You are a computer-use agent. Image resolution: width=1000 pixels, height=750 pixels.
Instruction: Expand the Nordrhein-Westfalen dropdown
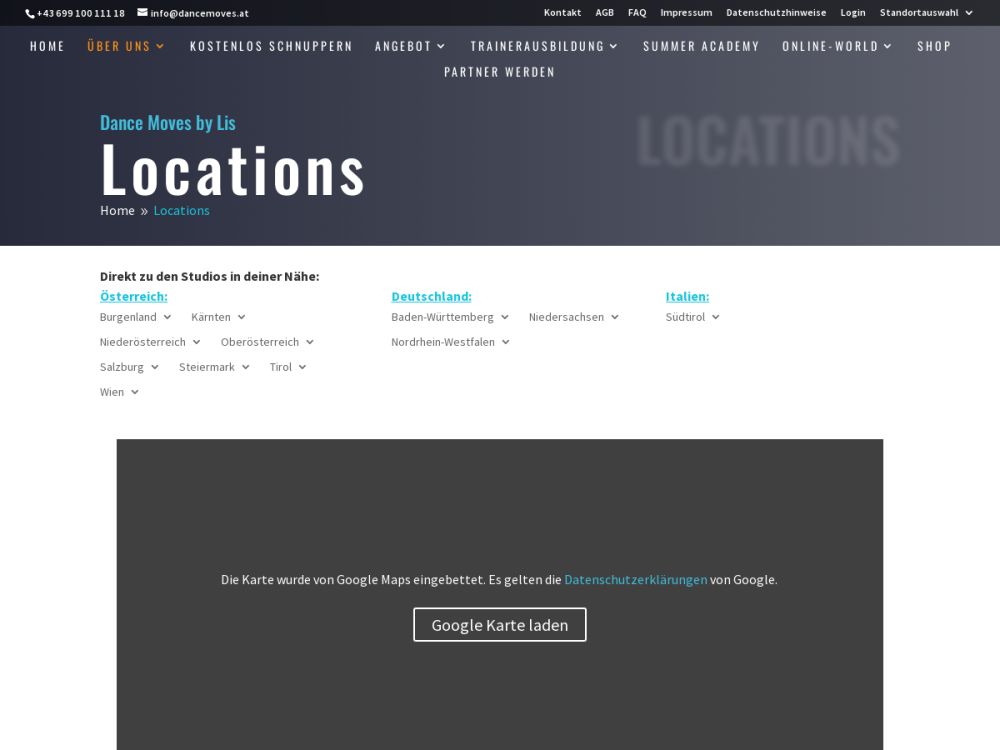click(x=450, y=342)
